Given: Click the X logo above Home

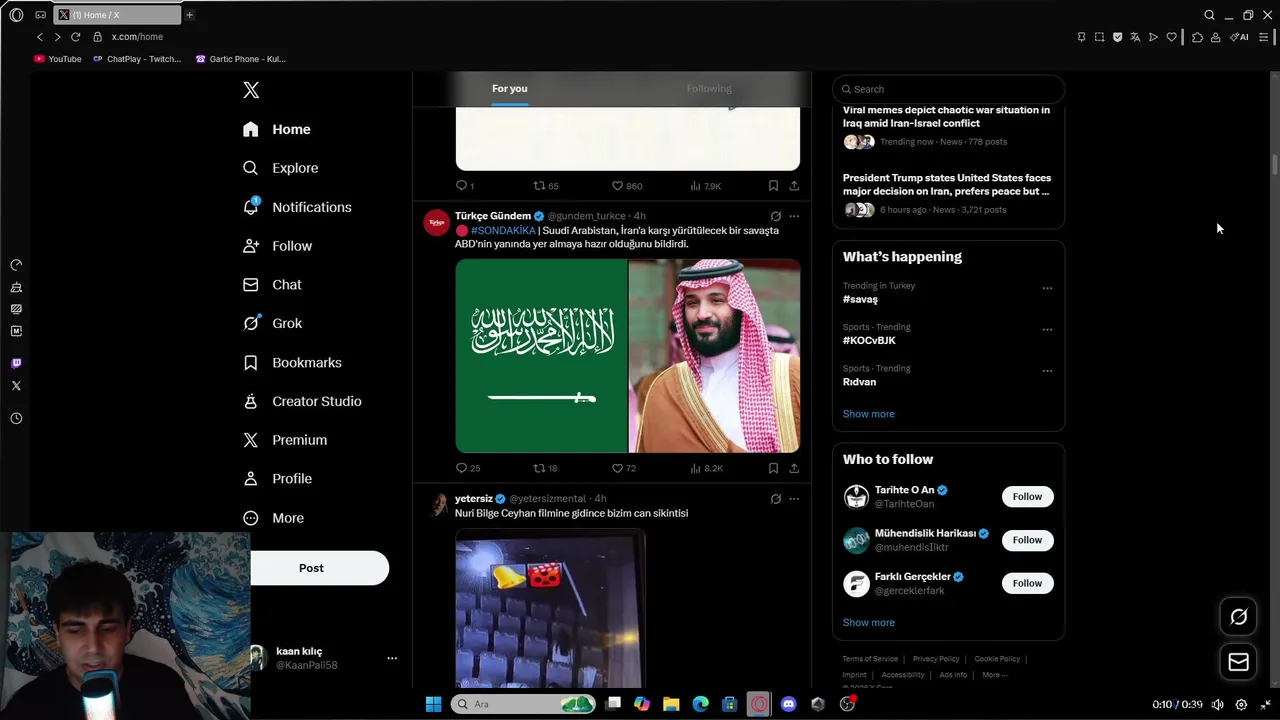Looking at the screenshot, I should pyautogui.click(x=251, y=90).
